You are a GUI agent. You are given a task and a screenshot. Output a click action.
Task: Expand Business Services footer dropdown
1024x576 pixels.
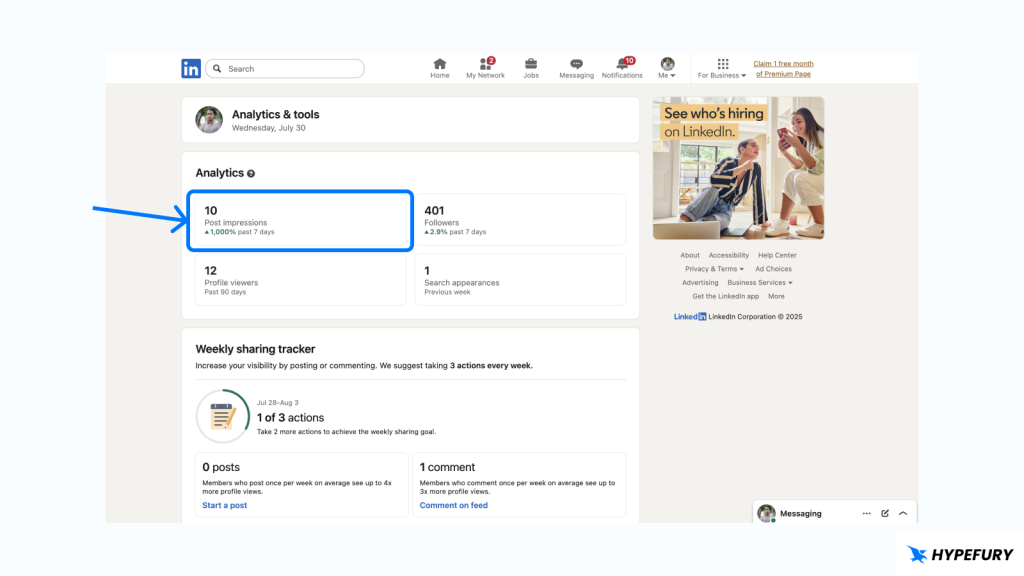[x=760, y=283]
